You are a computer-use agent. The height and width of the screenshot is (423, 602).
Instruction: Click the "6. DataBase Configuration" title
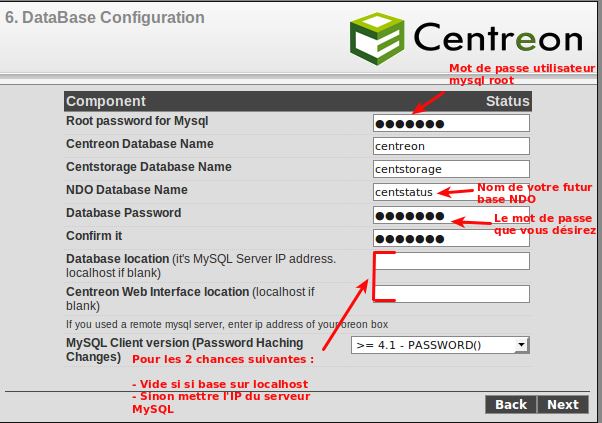tap(105, 18)
